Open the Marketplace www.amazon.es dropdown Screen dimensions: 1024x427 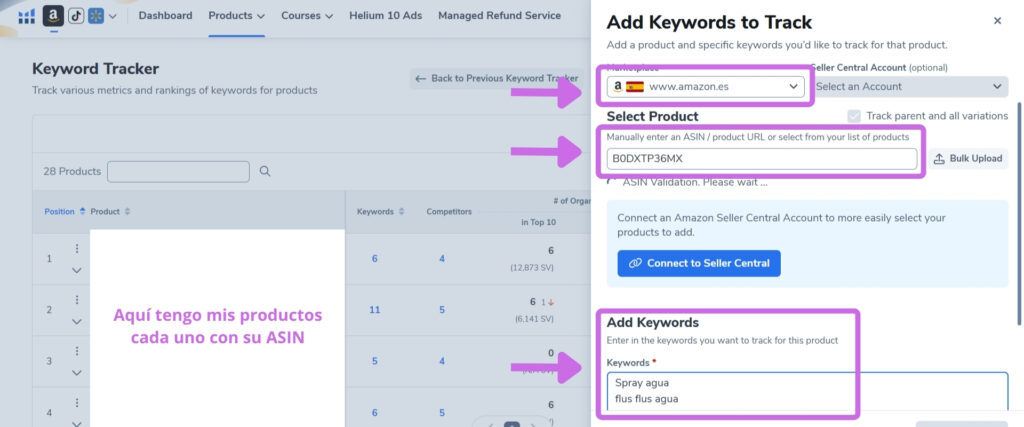[705, 86]
